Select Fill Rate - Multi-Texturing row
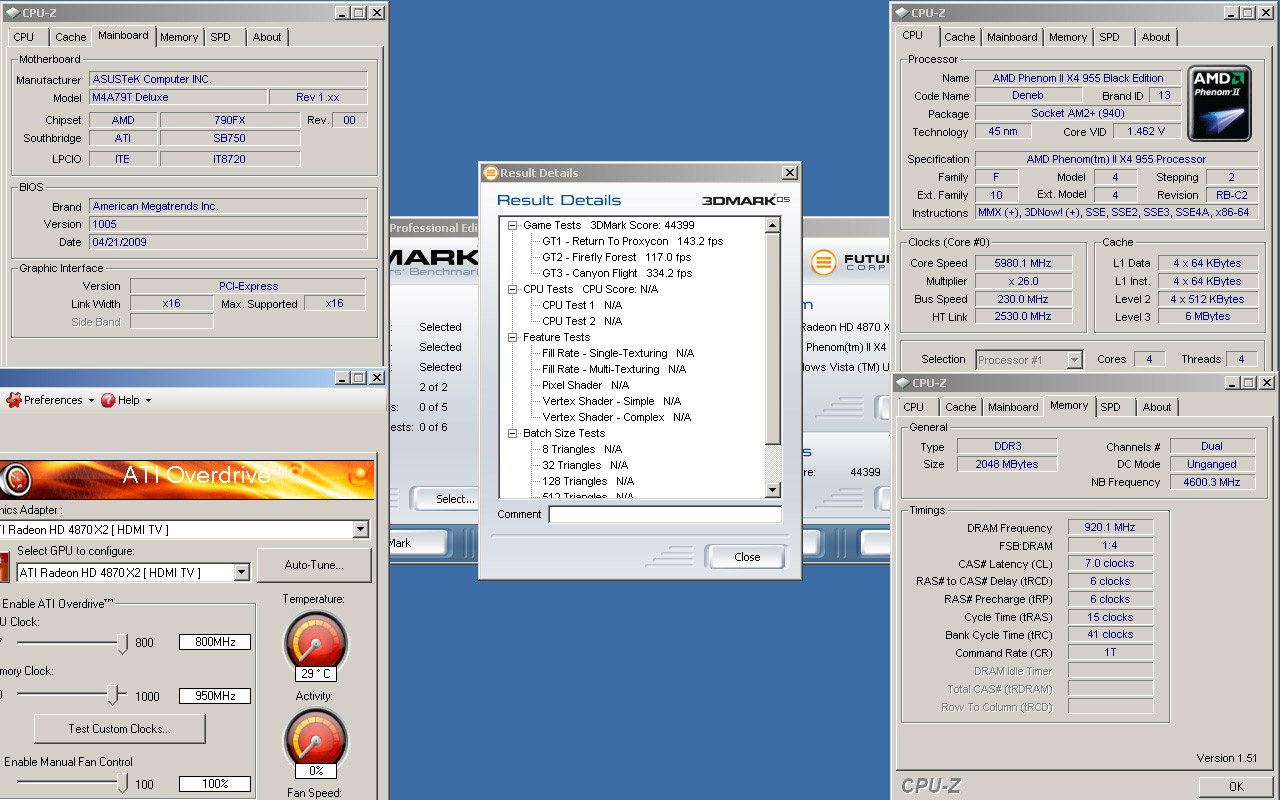1280x800 pixels. click(x=614, y=369)
